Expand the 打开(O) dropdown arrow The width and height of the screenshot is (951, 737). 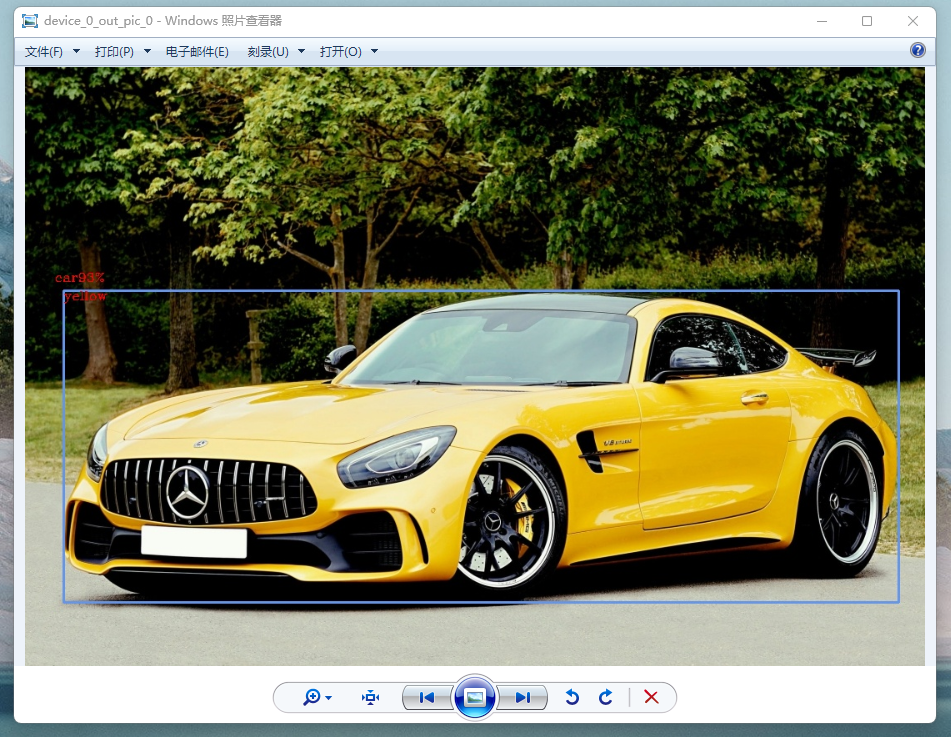pos(374,52)
